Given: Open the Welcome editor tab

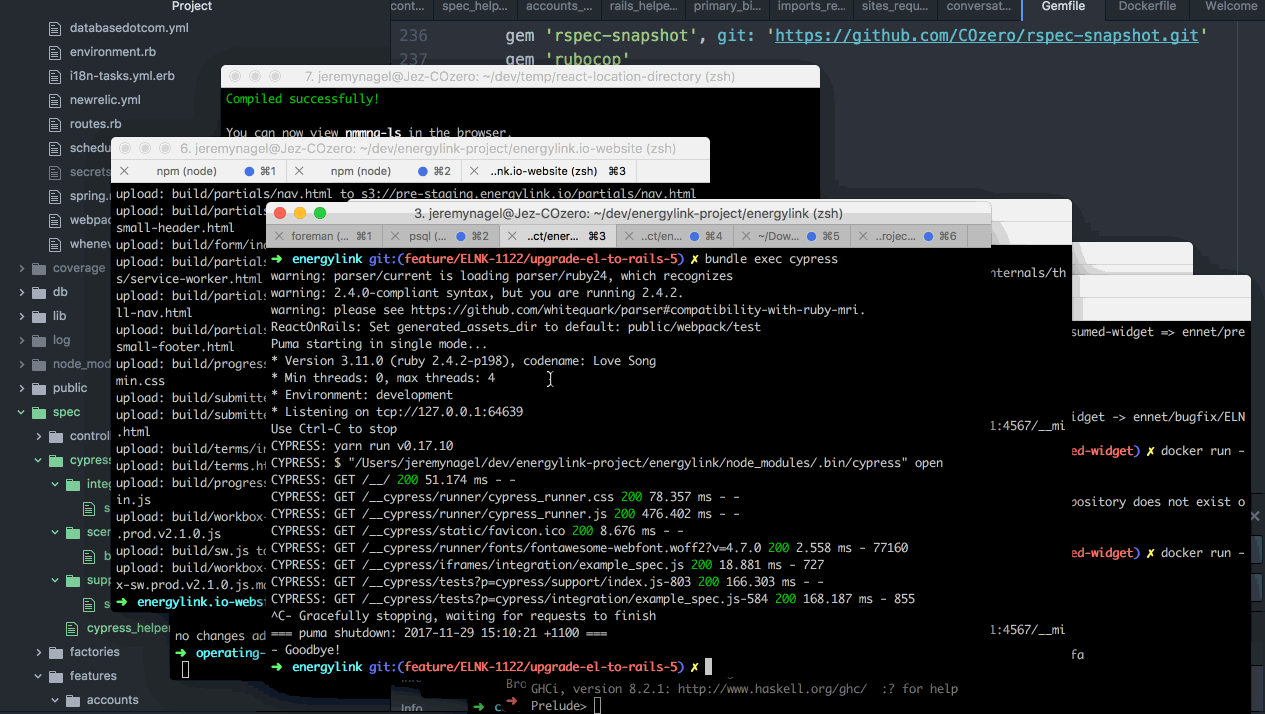Looking at the screenshot, I should [x=1228, y=6].
